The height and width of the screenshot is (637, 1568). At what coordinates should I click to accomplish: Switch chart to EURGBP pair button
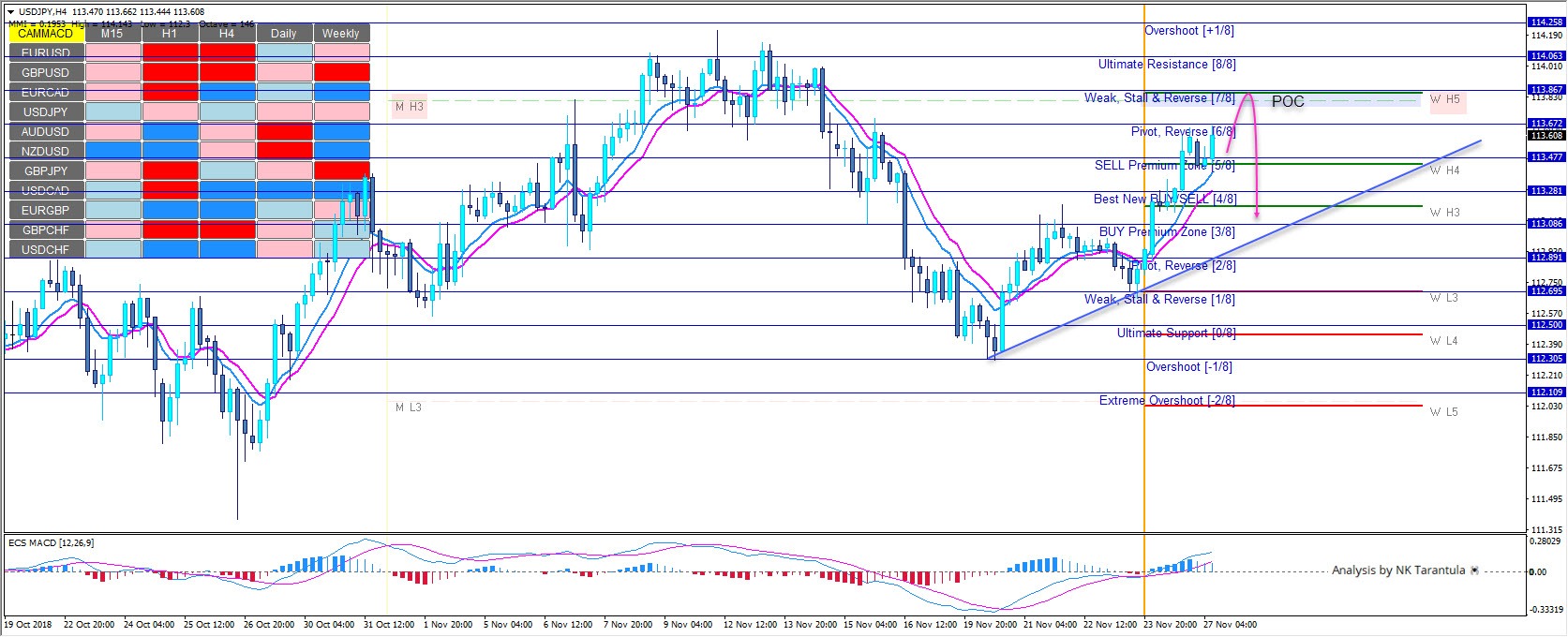[45, 210]
